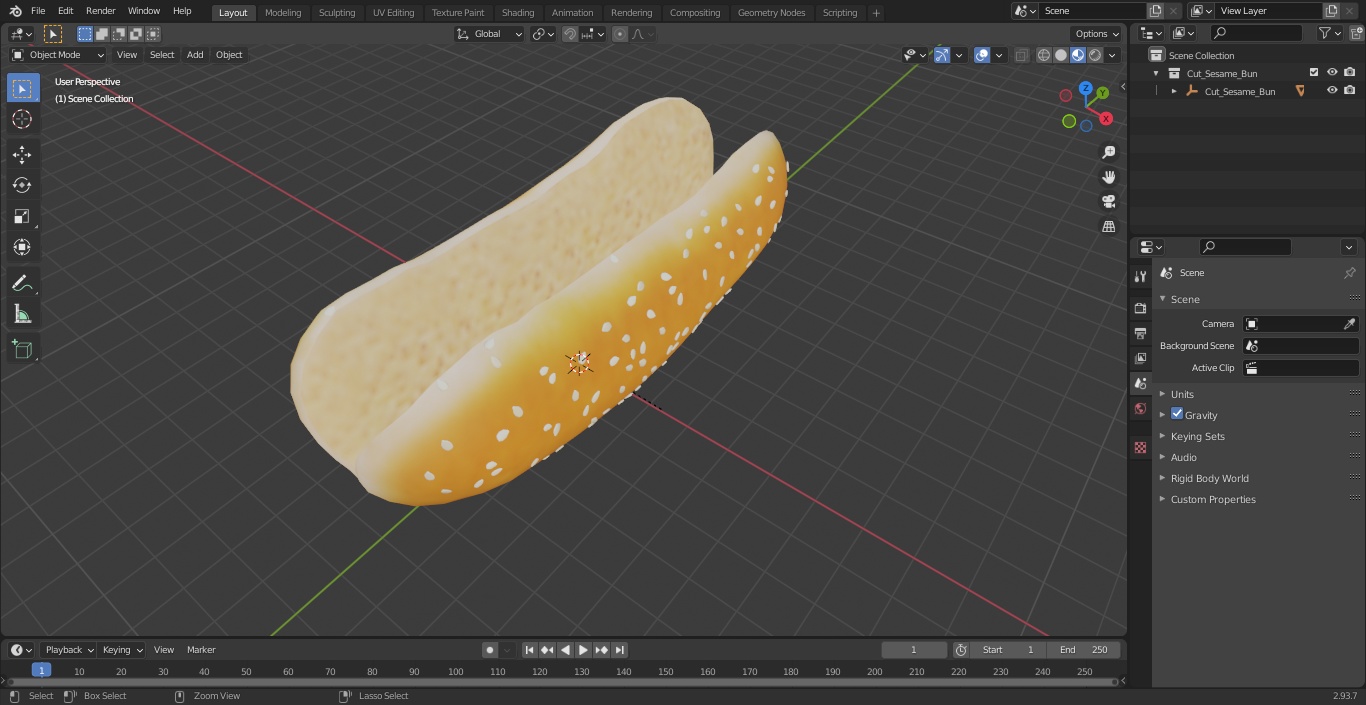Open shading options dropdown arrow

[x=1112, y=55]
